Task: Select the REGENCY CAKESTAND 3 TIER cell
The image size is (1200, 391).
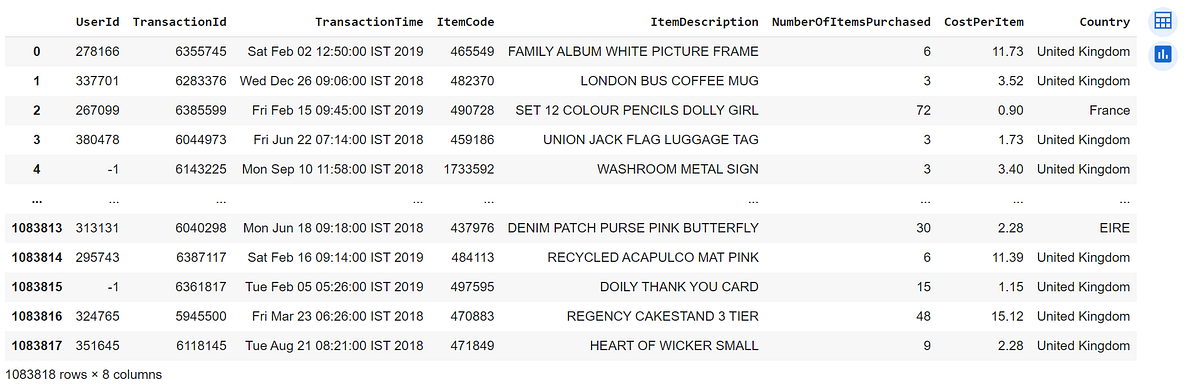Action: (663, 317)
